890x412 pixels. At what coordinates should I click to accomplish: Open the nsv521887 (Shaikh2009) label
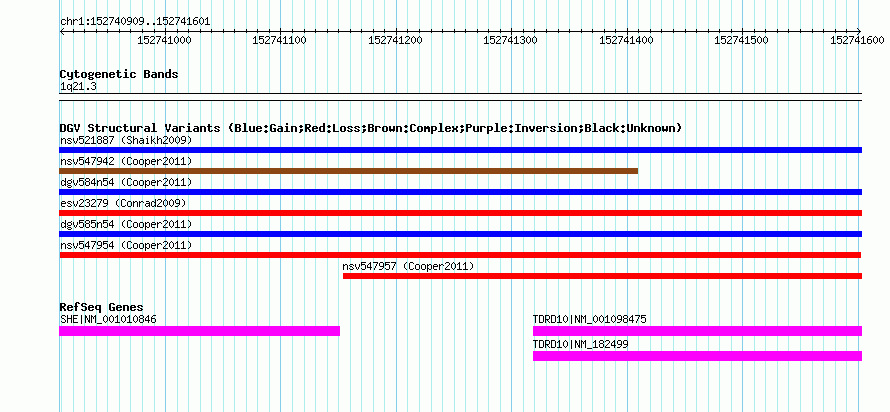pyautogui.click(x=126, y=140)
